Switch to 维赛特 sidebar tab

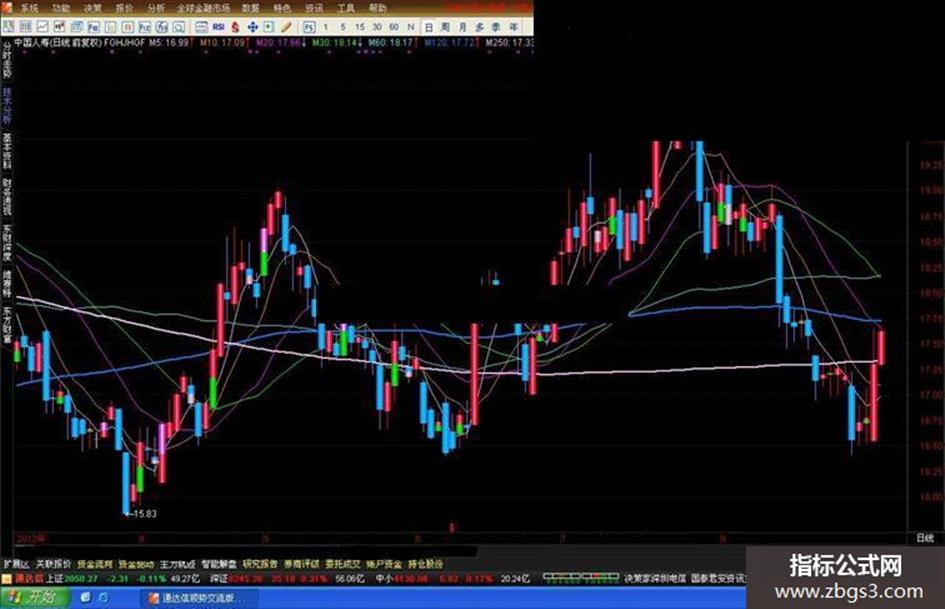(x=7, y=284)
